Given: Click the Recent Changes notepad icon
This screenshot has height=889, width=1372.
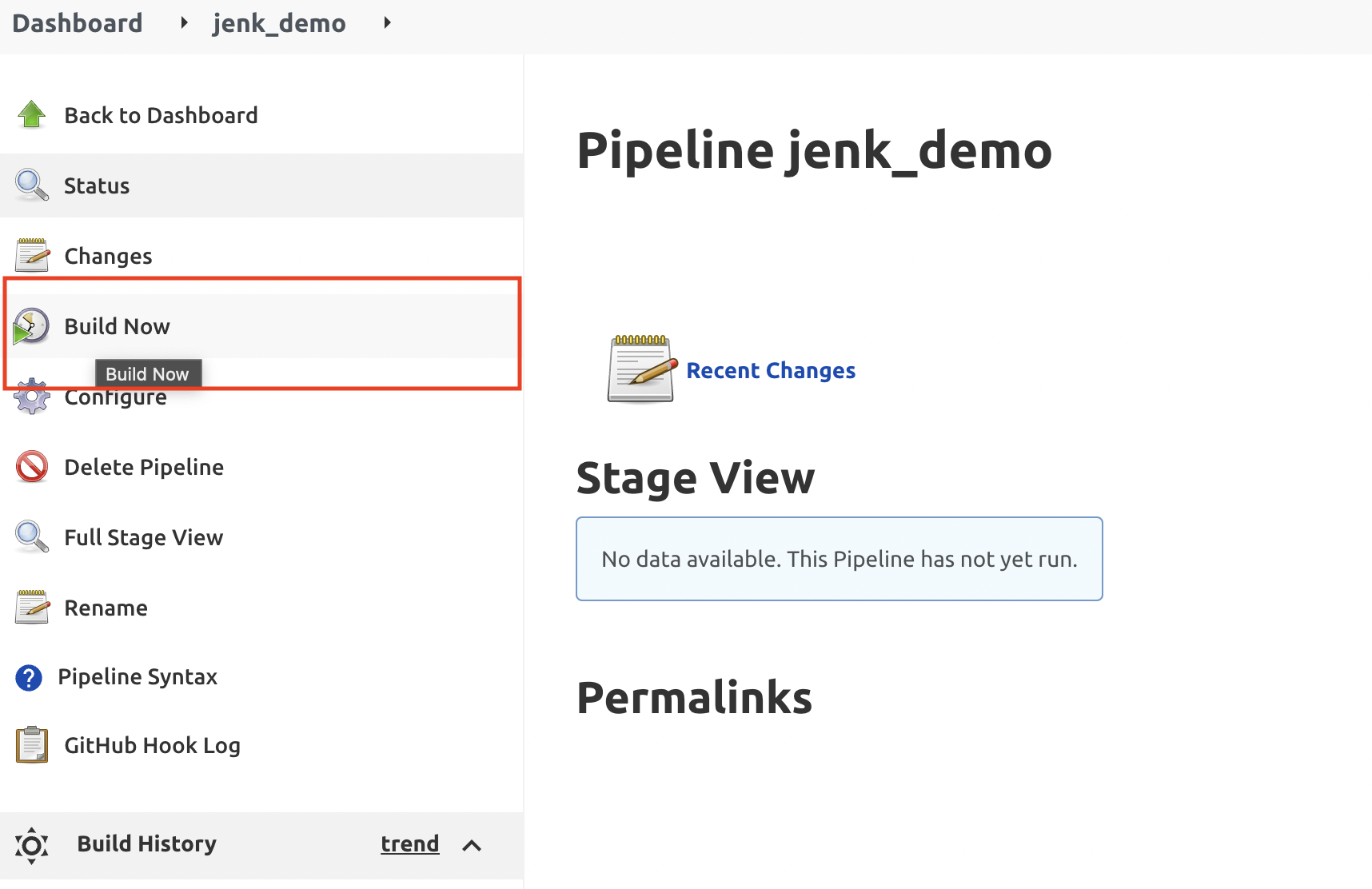Looking at the screenshot, I should point(640,370).
